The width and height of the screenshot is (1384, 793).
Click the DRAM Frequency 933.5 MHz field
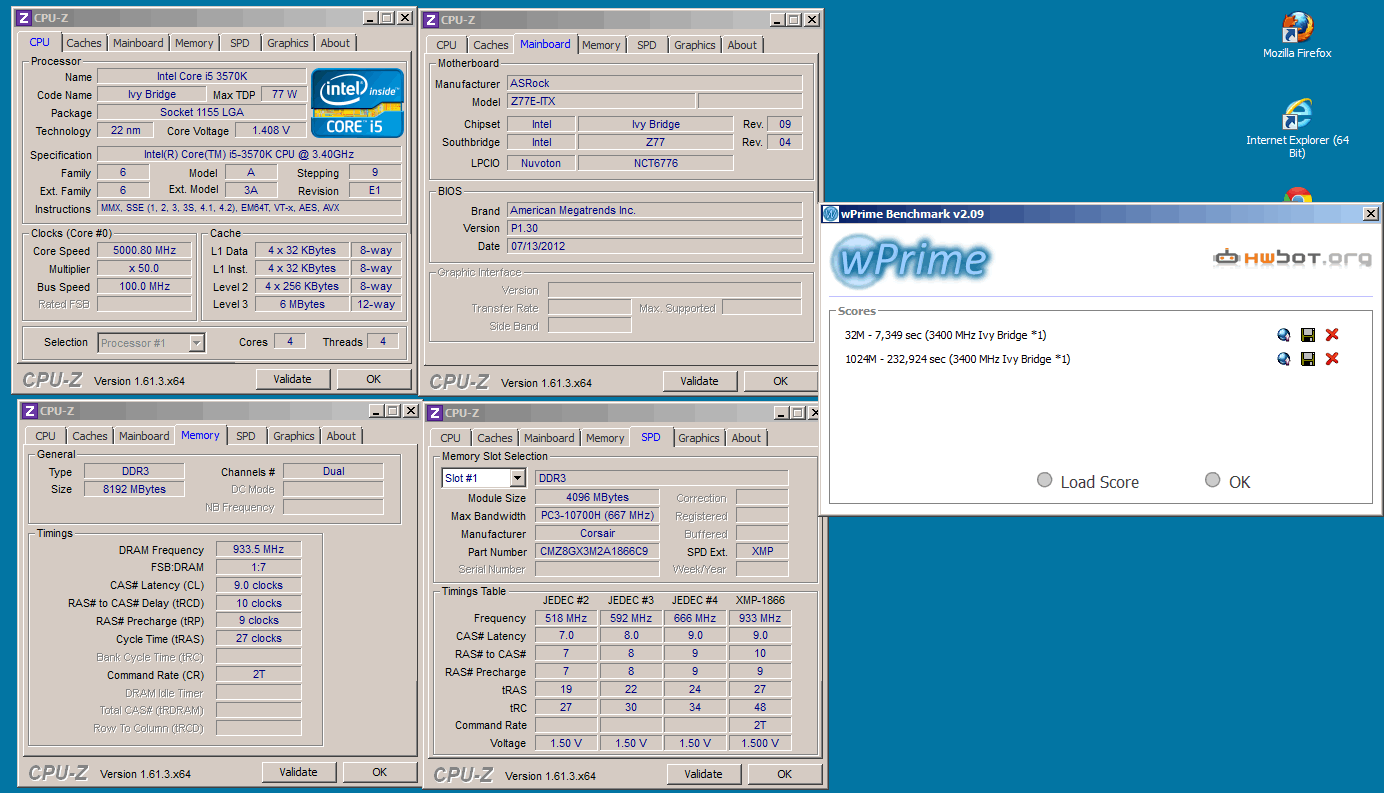258,550
